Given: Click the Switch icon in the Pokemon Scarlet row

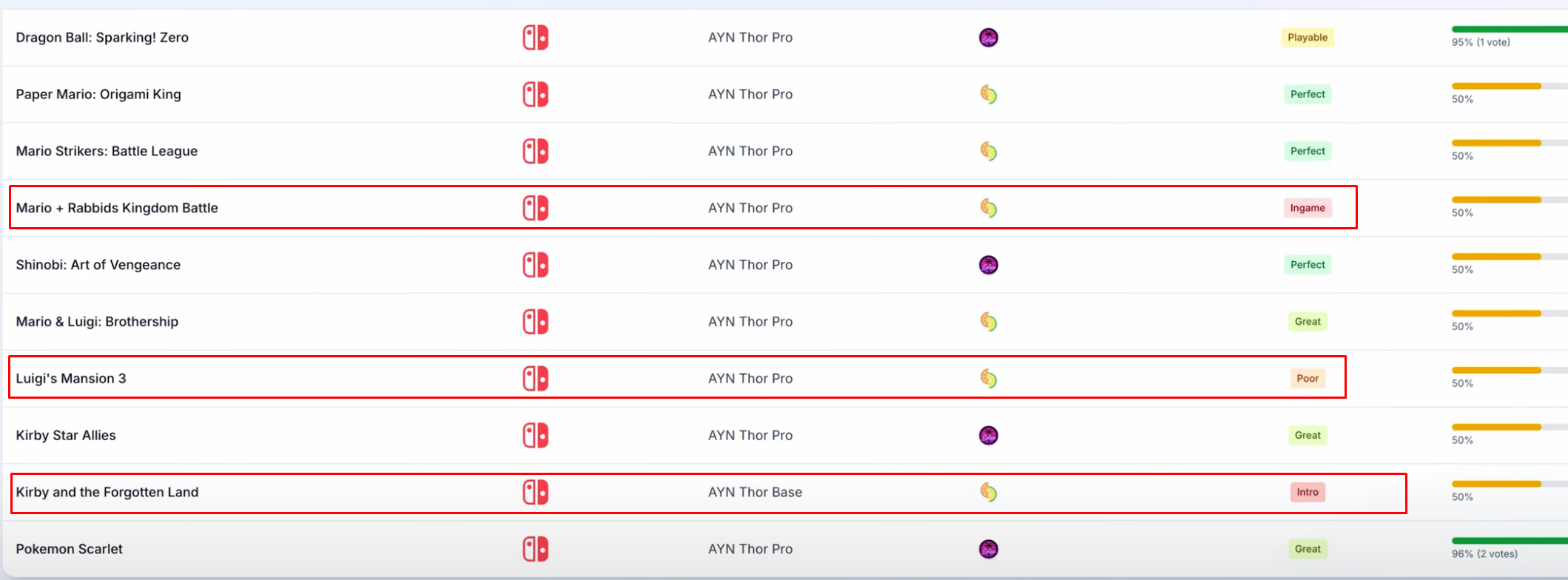Looking at the screenshot, I should coord(535,549).
